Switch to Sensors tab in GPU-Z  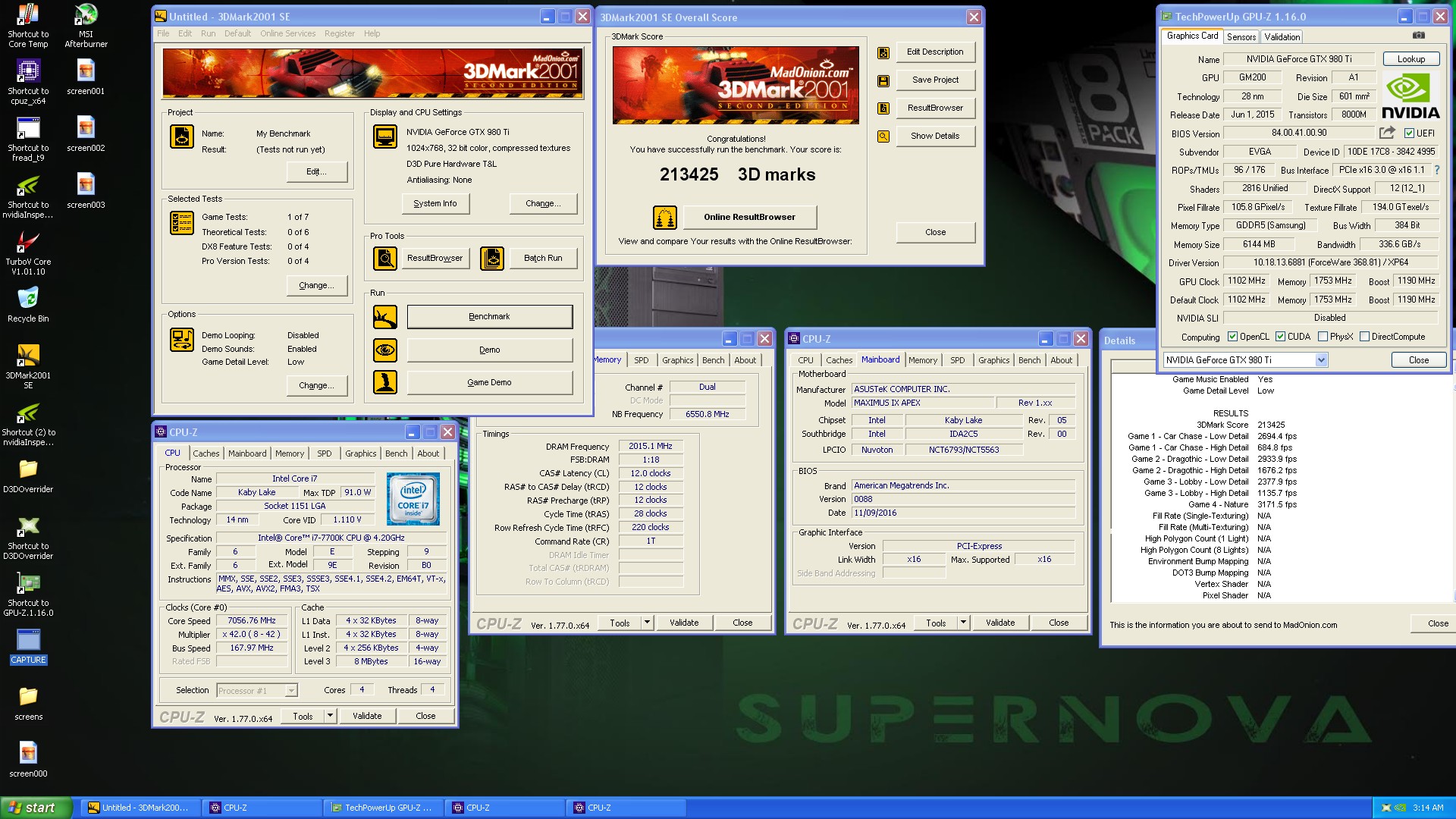1241,36
